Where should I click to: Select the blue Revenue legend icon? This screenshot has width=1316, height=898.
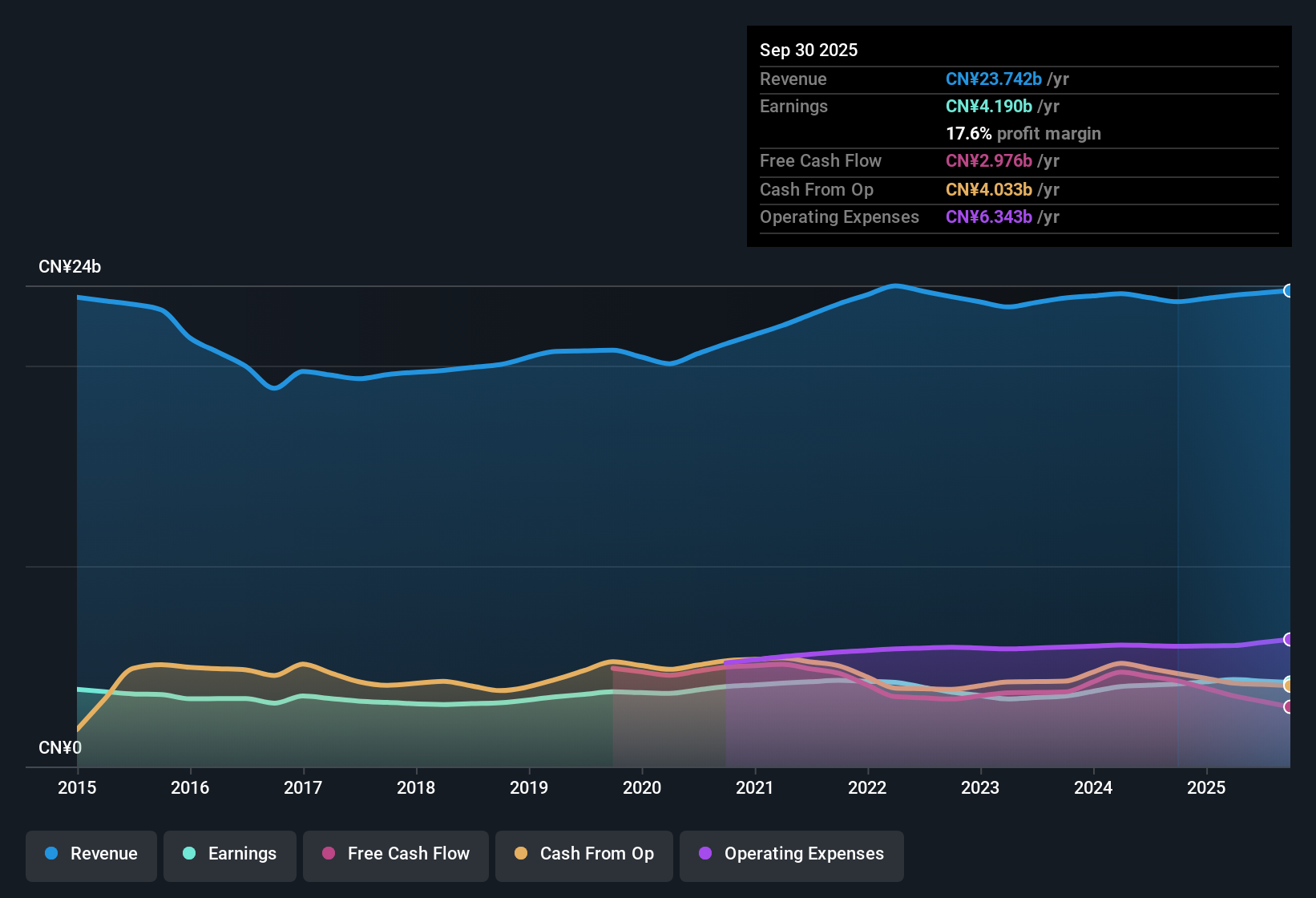pyautogui.click(x=50, y=854)
